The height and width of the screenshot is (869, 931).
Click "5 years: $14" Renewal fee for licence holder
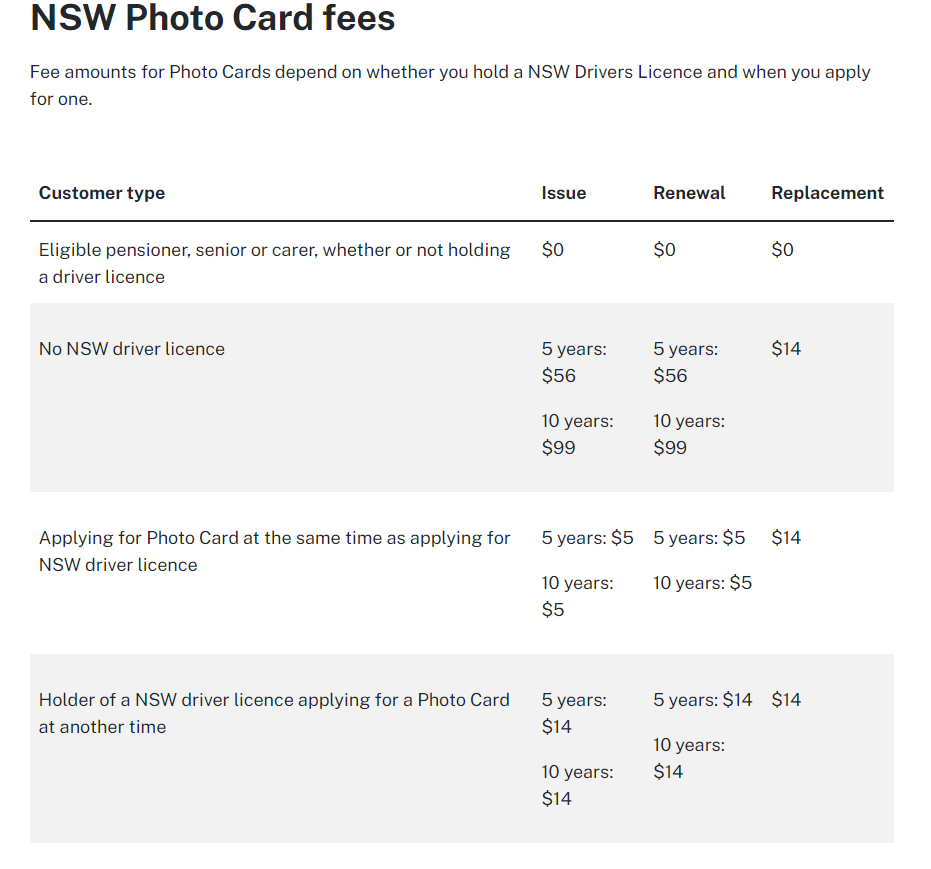point(702,700)
